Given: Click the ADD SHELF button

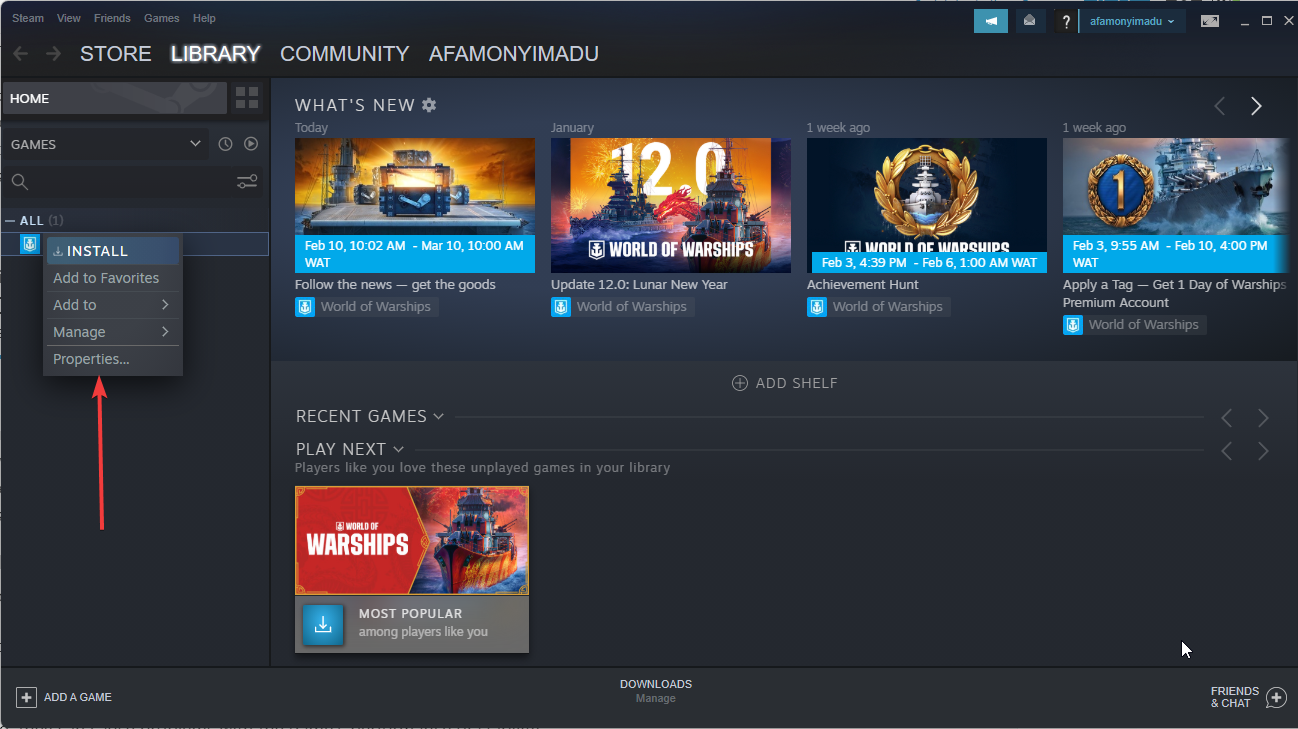Looking at the screenshot, I should click(x=785, y=383).
